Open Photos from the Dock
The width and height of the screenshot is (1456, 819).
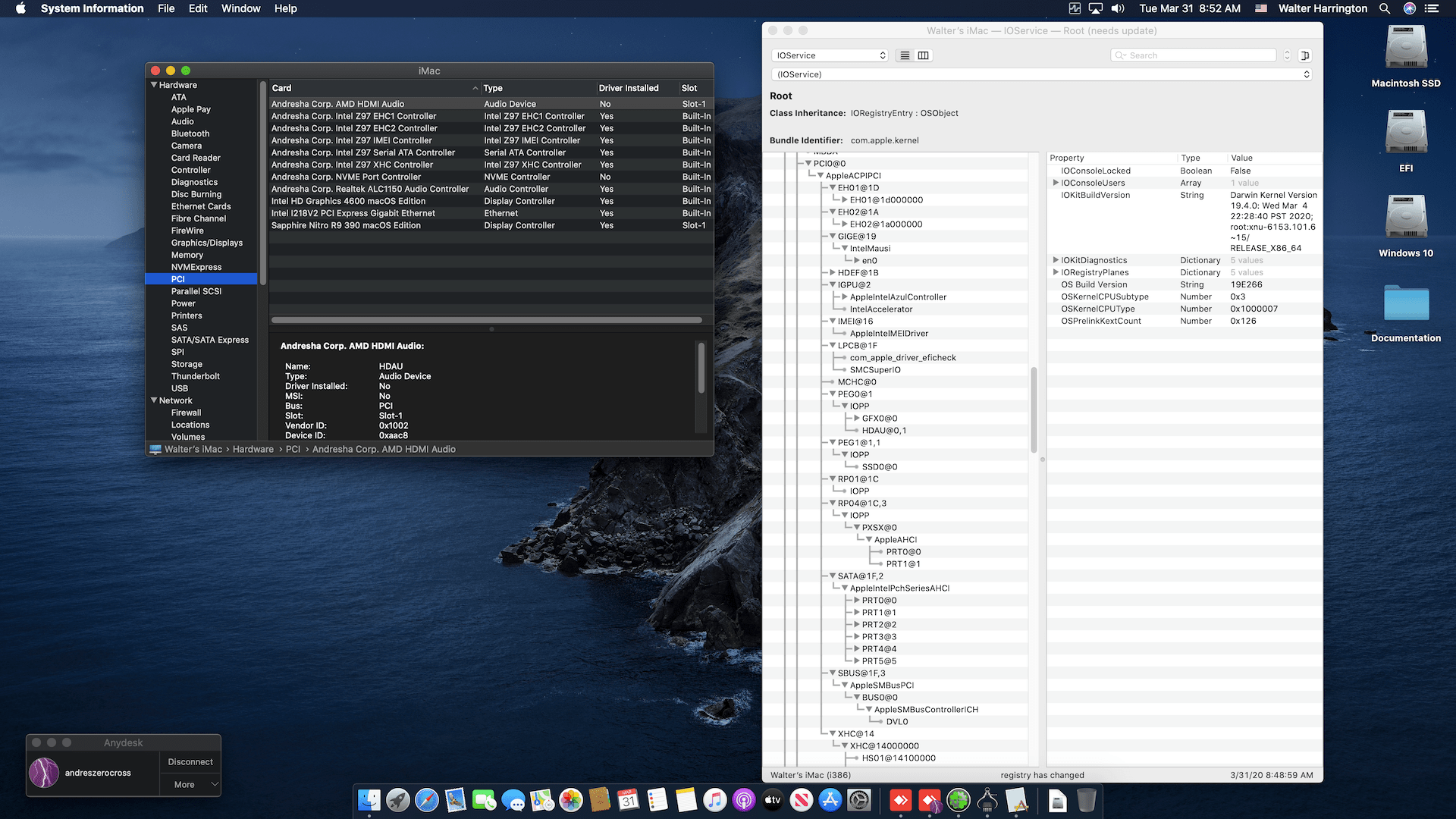(570, 800)
